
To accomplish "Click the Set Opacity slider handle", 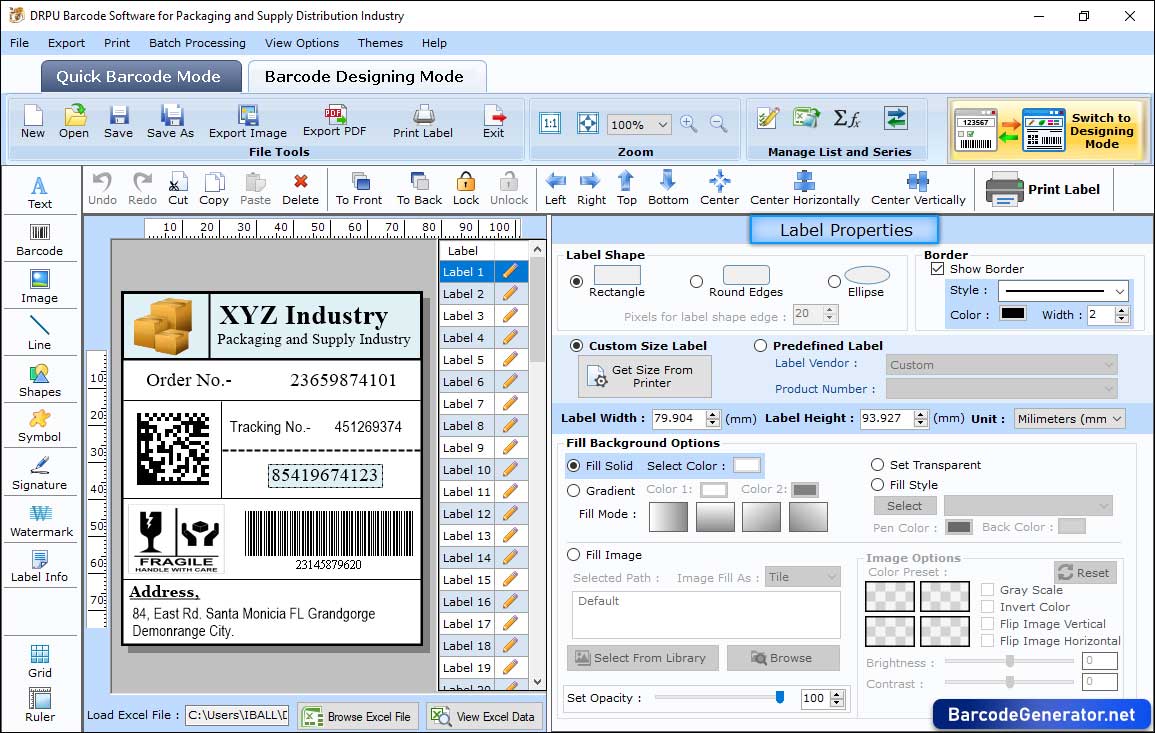I will pos(780,697).
